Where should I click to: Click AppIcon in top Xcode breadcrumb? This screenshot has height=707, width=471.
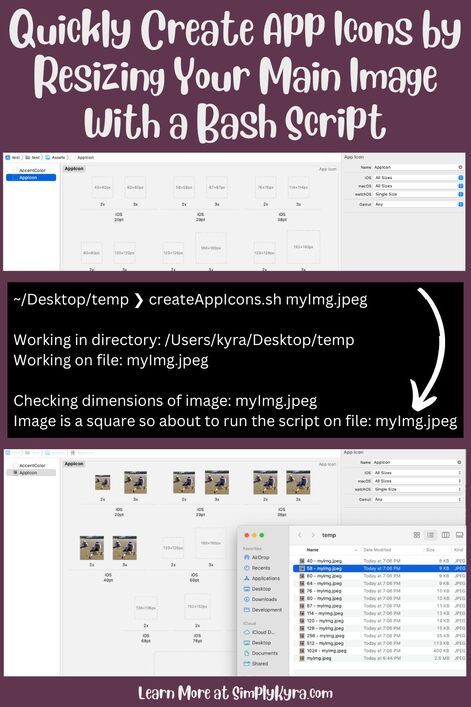tap(85, 157)
